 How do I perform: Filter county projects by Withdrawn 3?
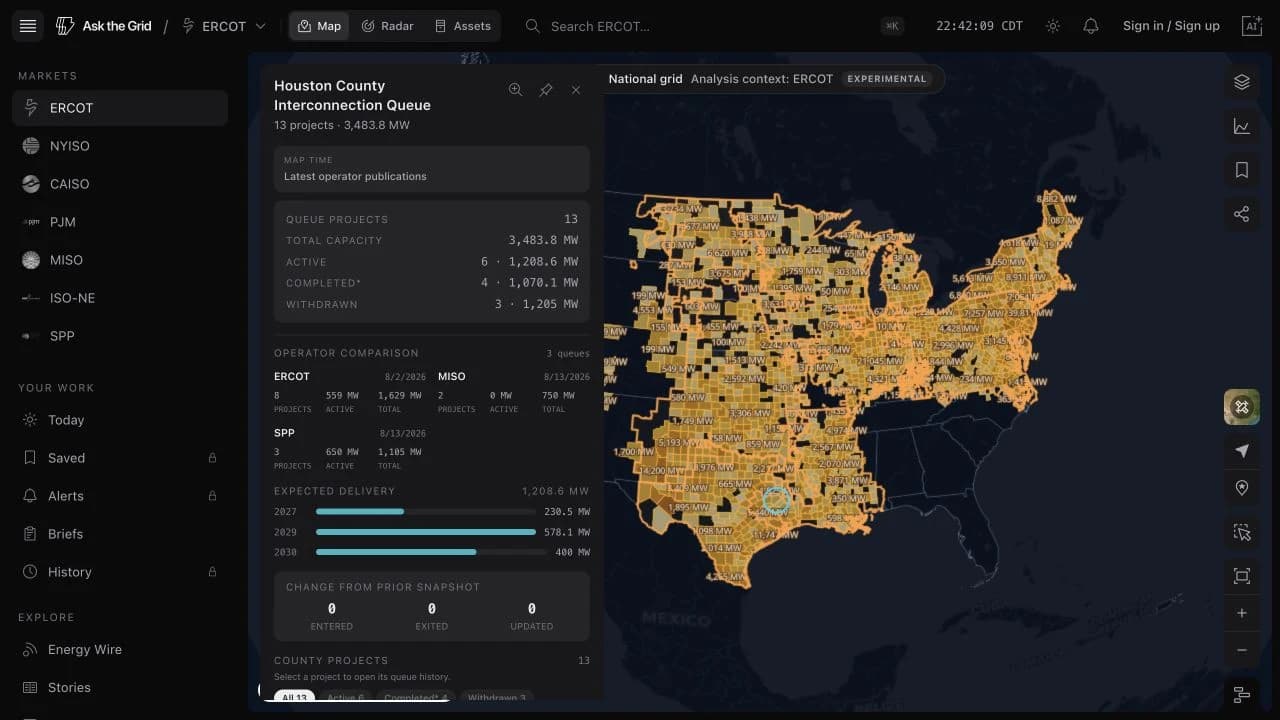click(497, 697)
